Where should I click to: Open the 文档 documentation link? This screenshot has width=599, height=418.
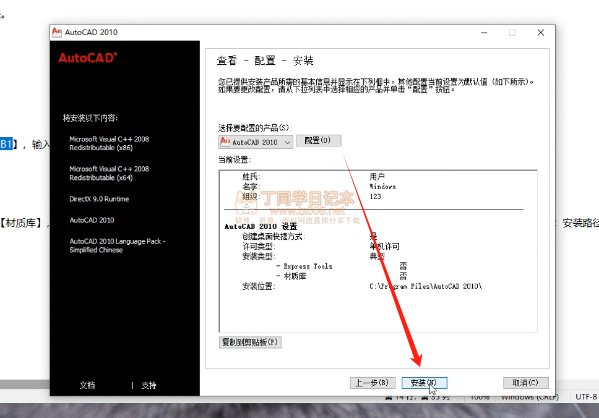coord(87,385)
